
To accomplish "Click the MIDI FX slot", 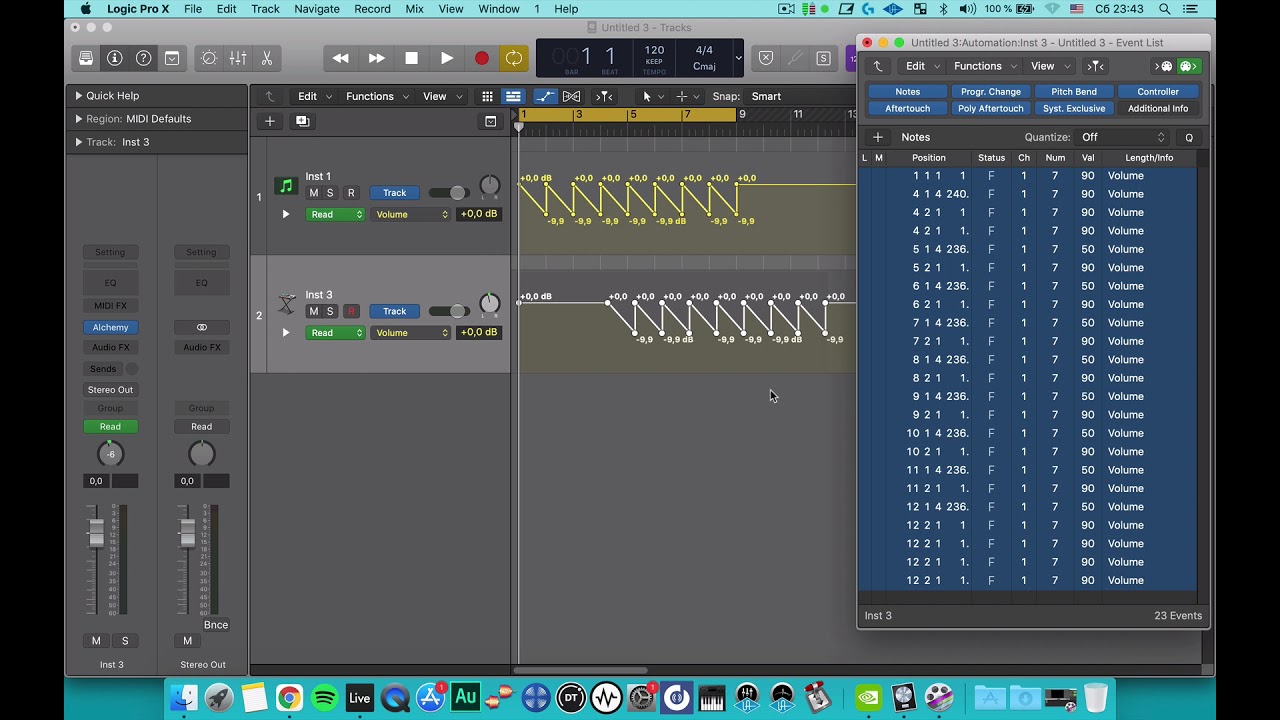I will pyautogui.click(x=110, y=305).
